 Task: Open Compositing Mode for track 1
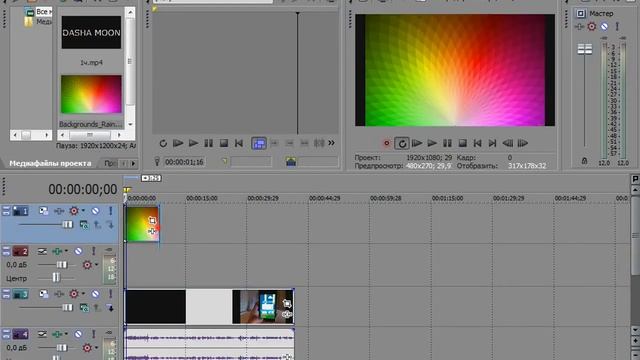pyautogui.click(x=84, y=225)
